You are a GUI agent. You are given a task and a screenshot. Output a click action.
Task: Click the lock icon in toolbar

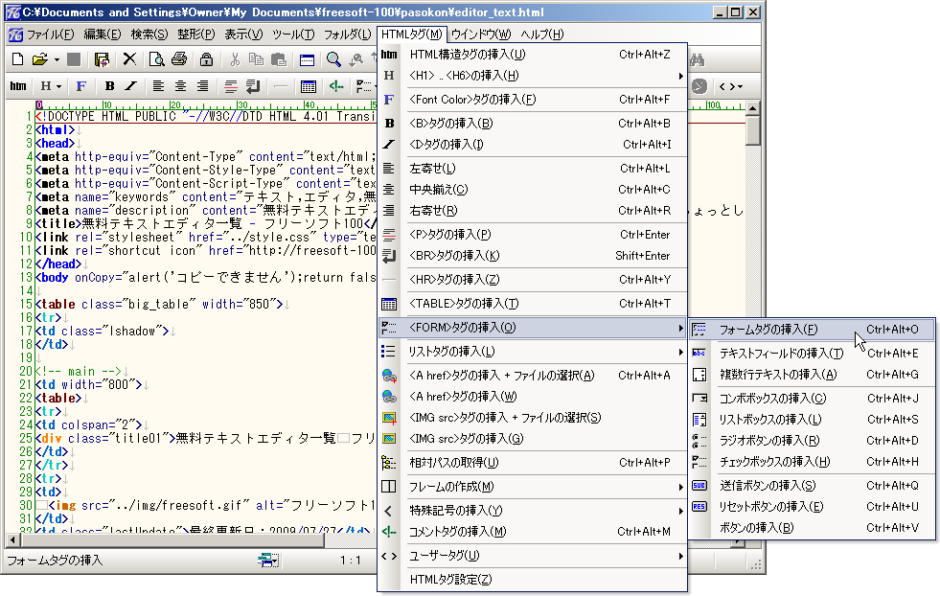coord(206,60)
